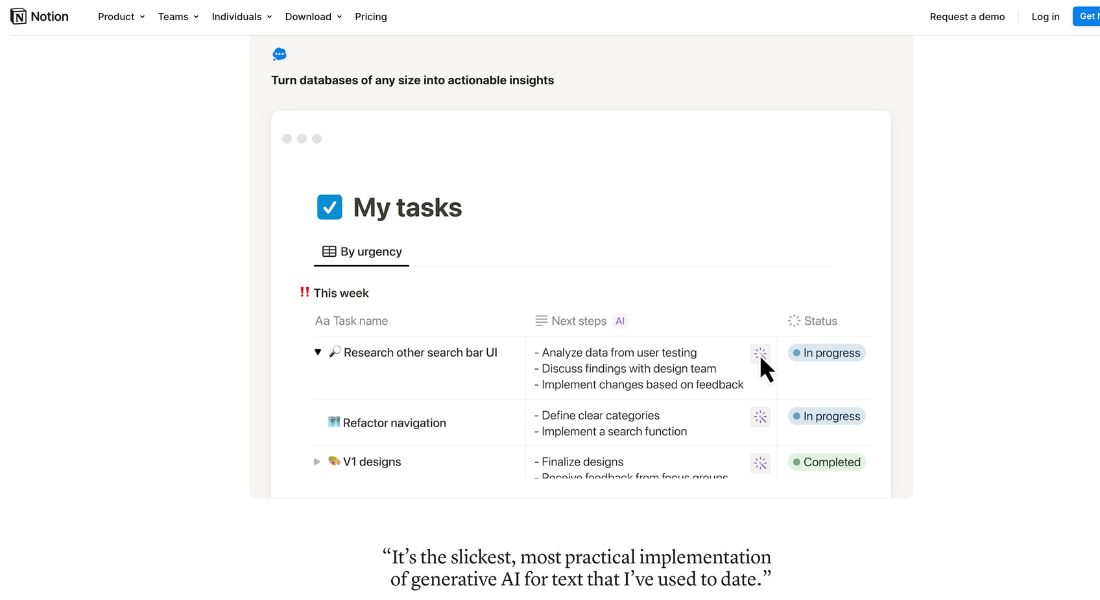Click the Aa icon in the Task name header
This screenshot has height=600, width=1100.
pos(320,320)
